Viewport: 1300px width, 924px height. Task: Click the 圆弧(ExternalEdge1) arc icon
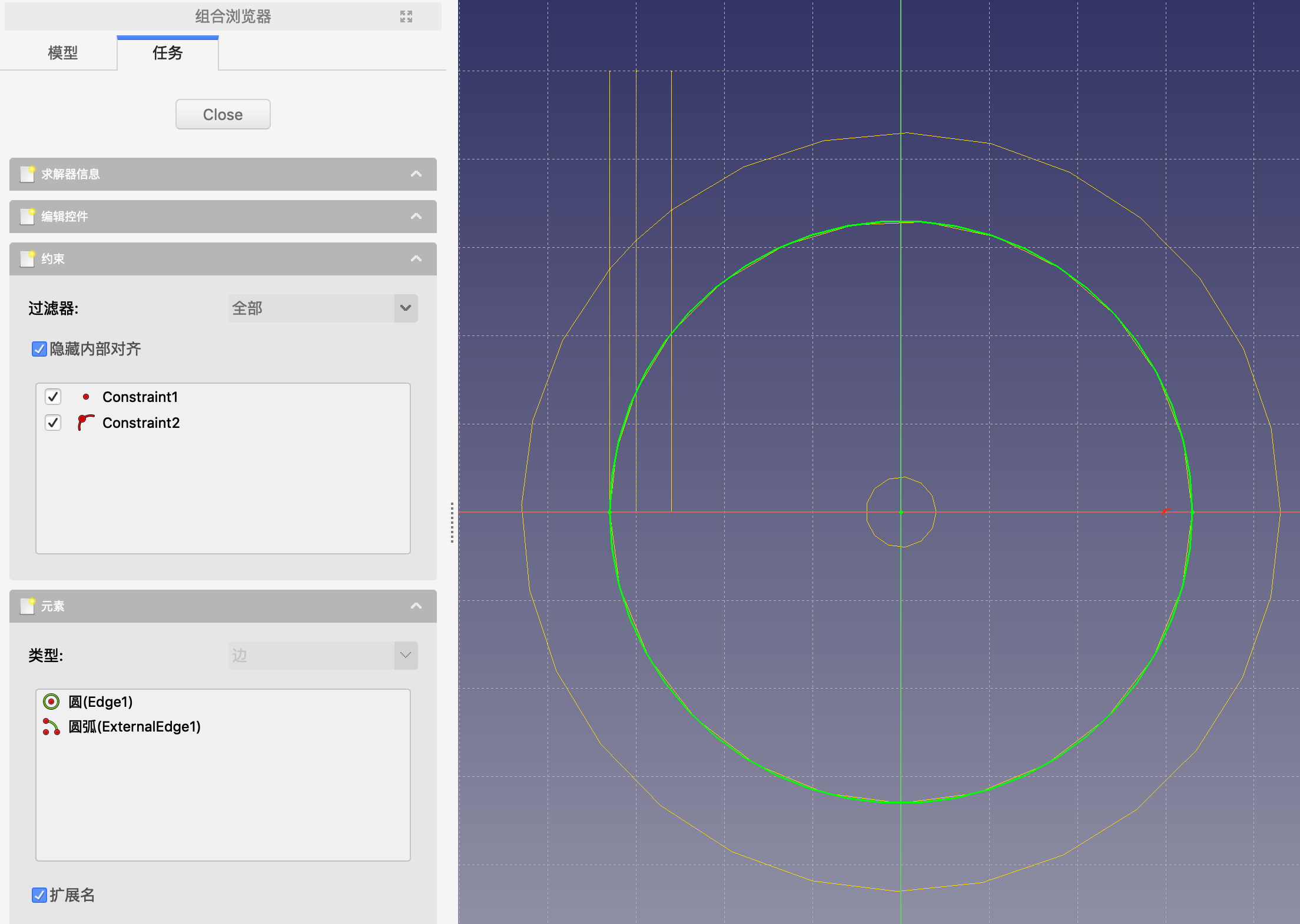[x=51, y=727]
